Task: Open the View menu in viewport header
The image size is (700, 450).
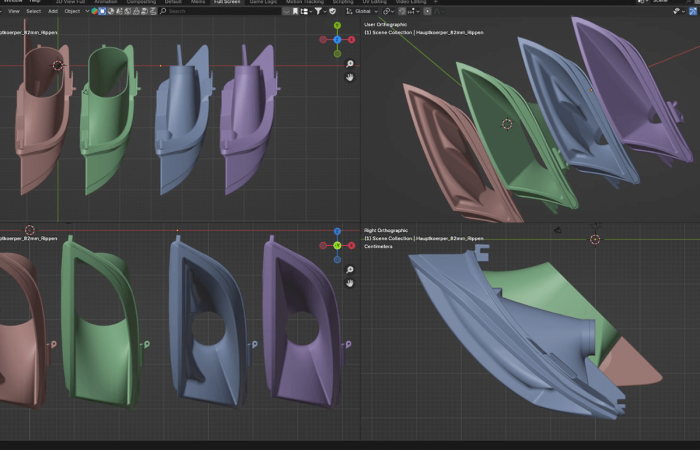Action: [14, 11]
